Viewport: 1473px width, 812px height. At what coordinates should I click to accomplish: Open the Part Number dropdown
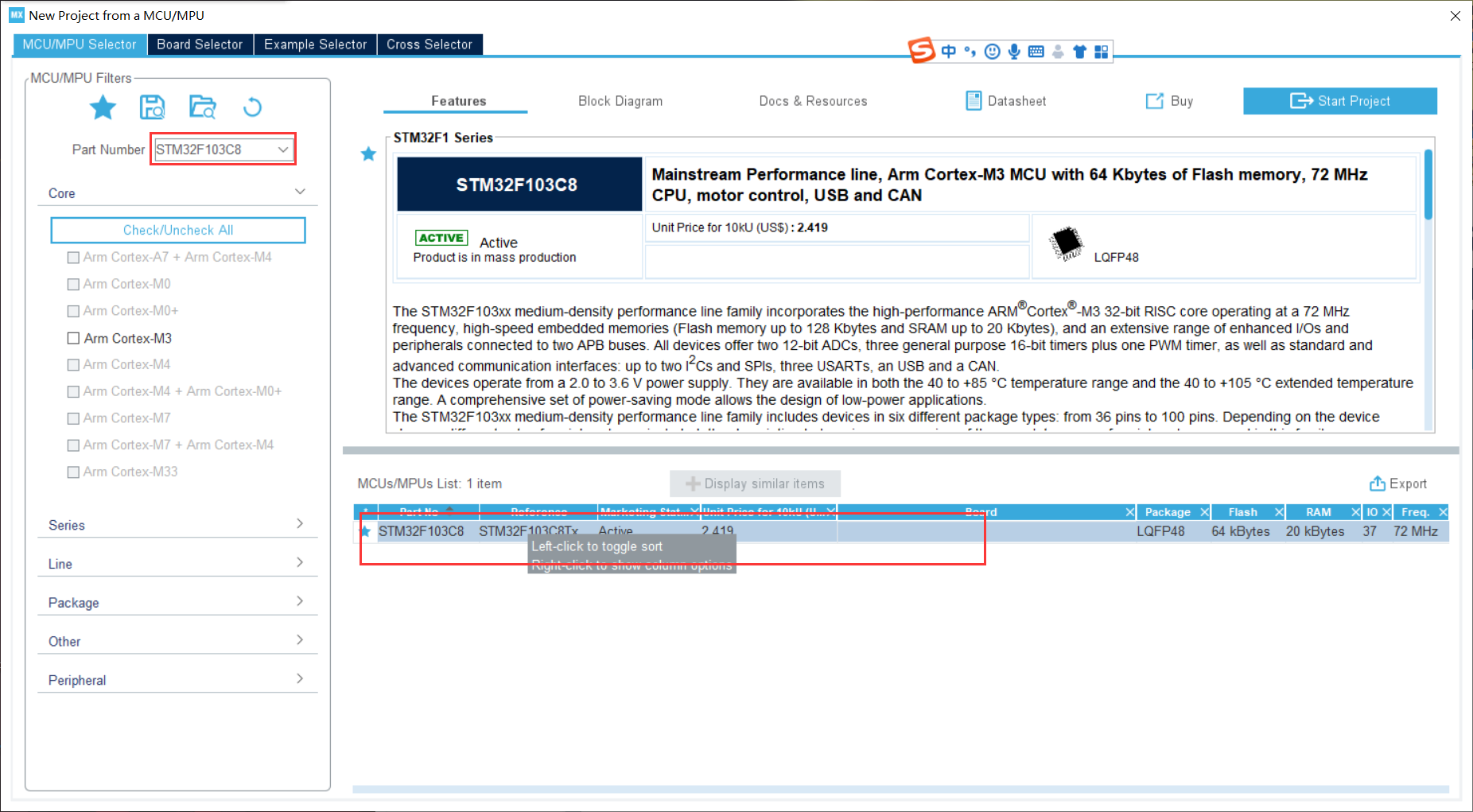pos(282,150)
